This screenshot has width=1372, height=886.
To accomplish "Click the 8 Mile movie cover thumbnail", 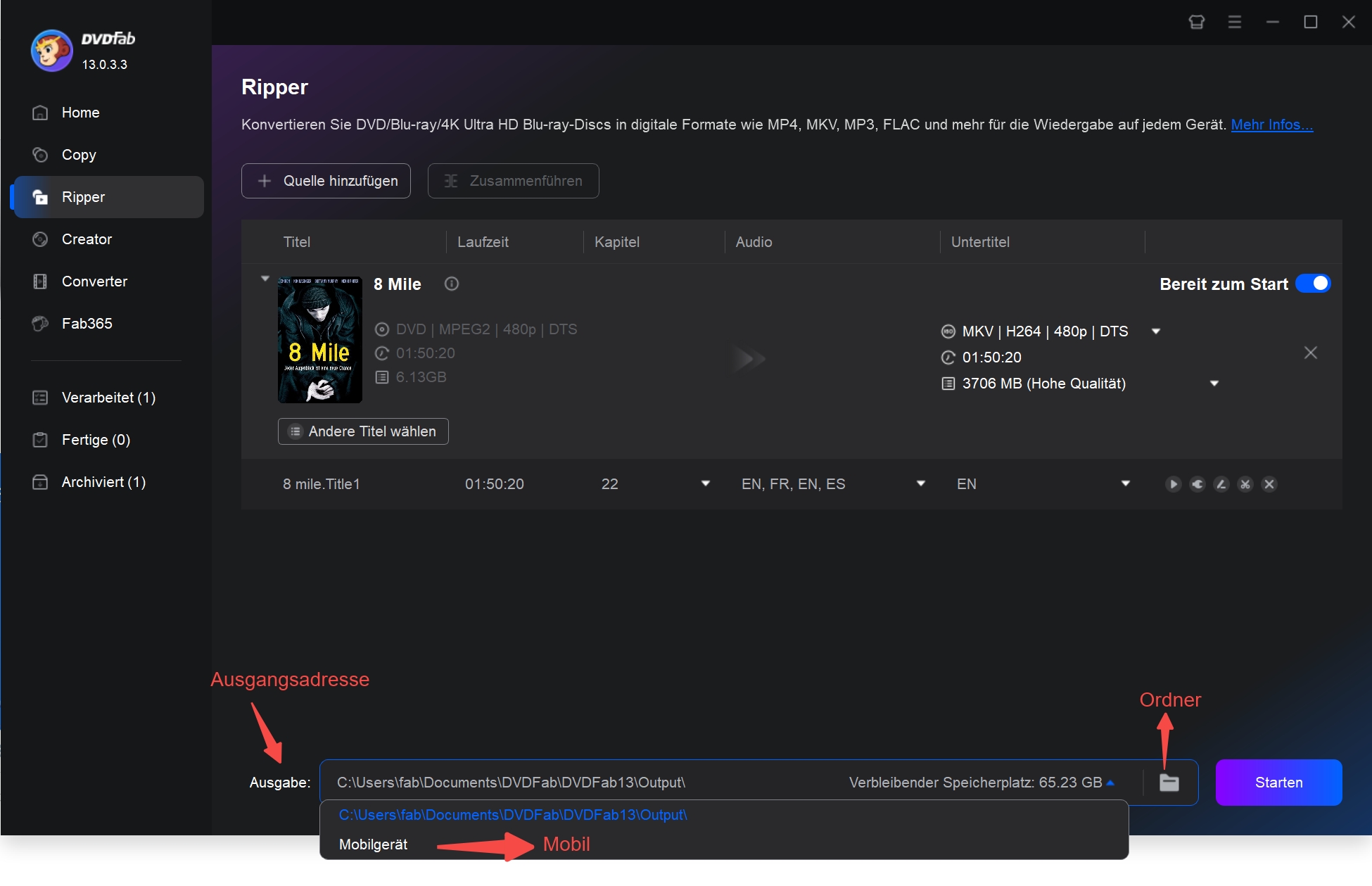I will click(x=320, y=340).
